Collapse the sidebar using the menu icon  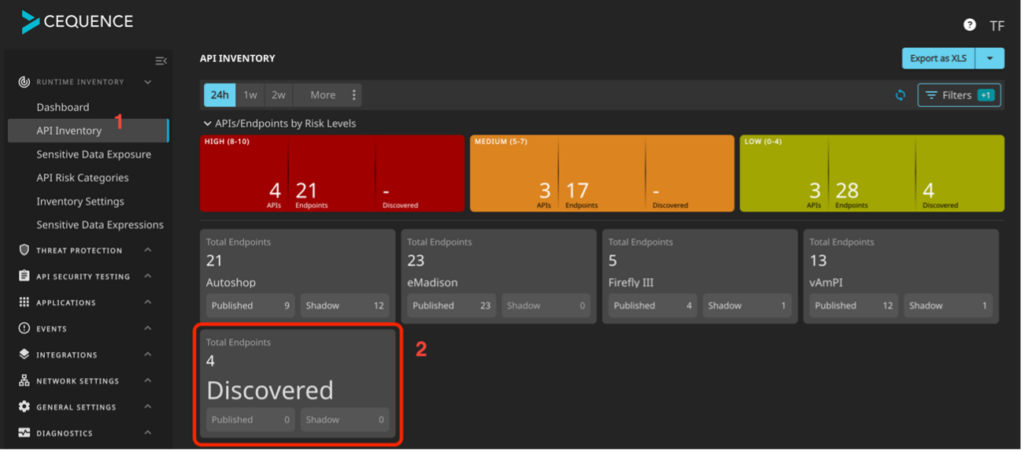[161, 61]
